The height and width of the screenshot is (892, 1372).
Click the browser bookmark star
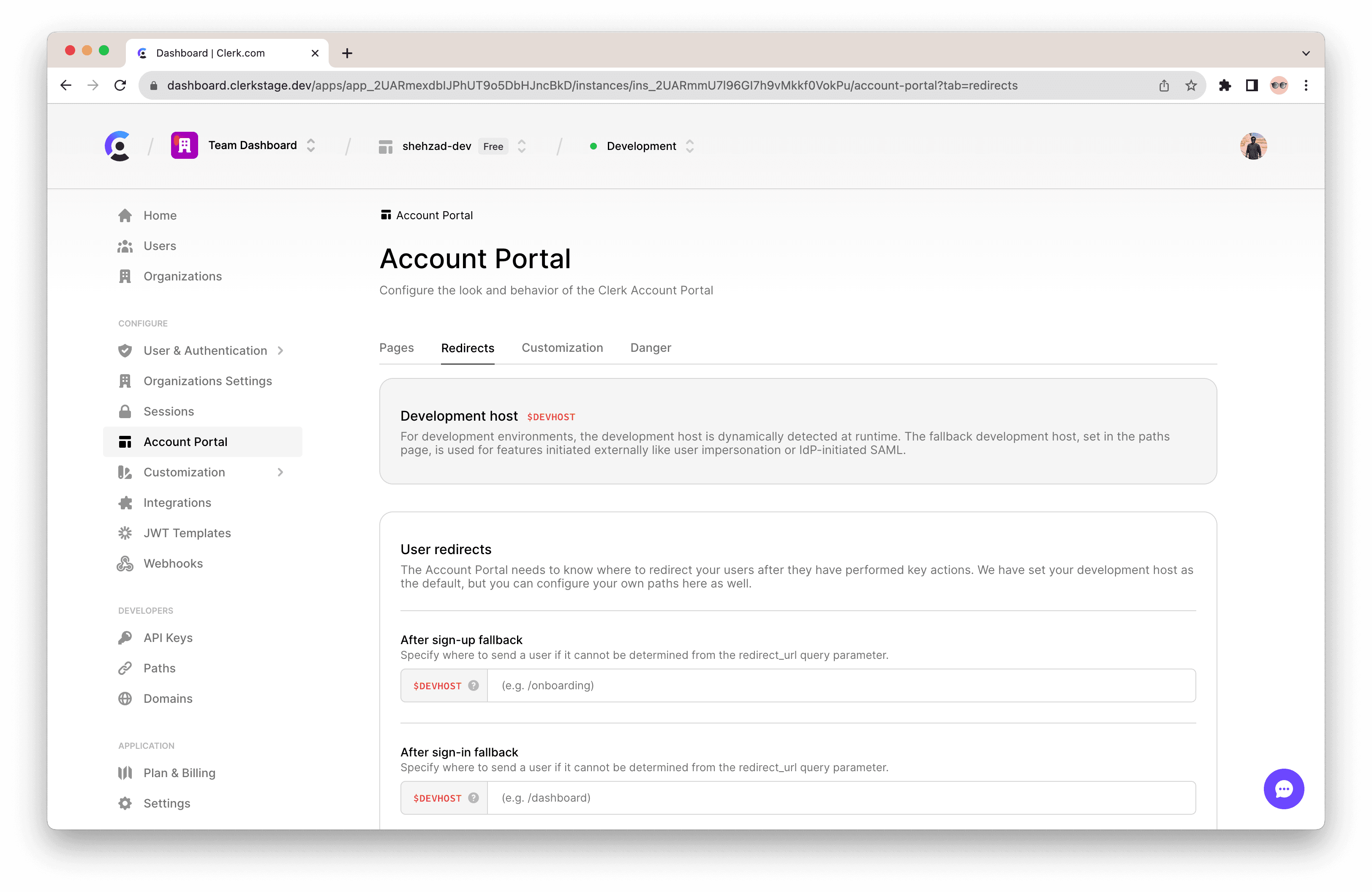point(1190,85)
